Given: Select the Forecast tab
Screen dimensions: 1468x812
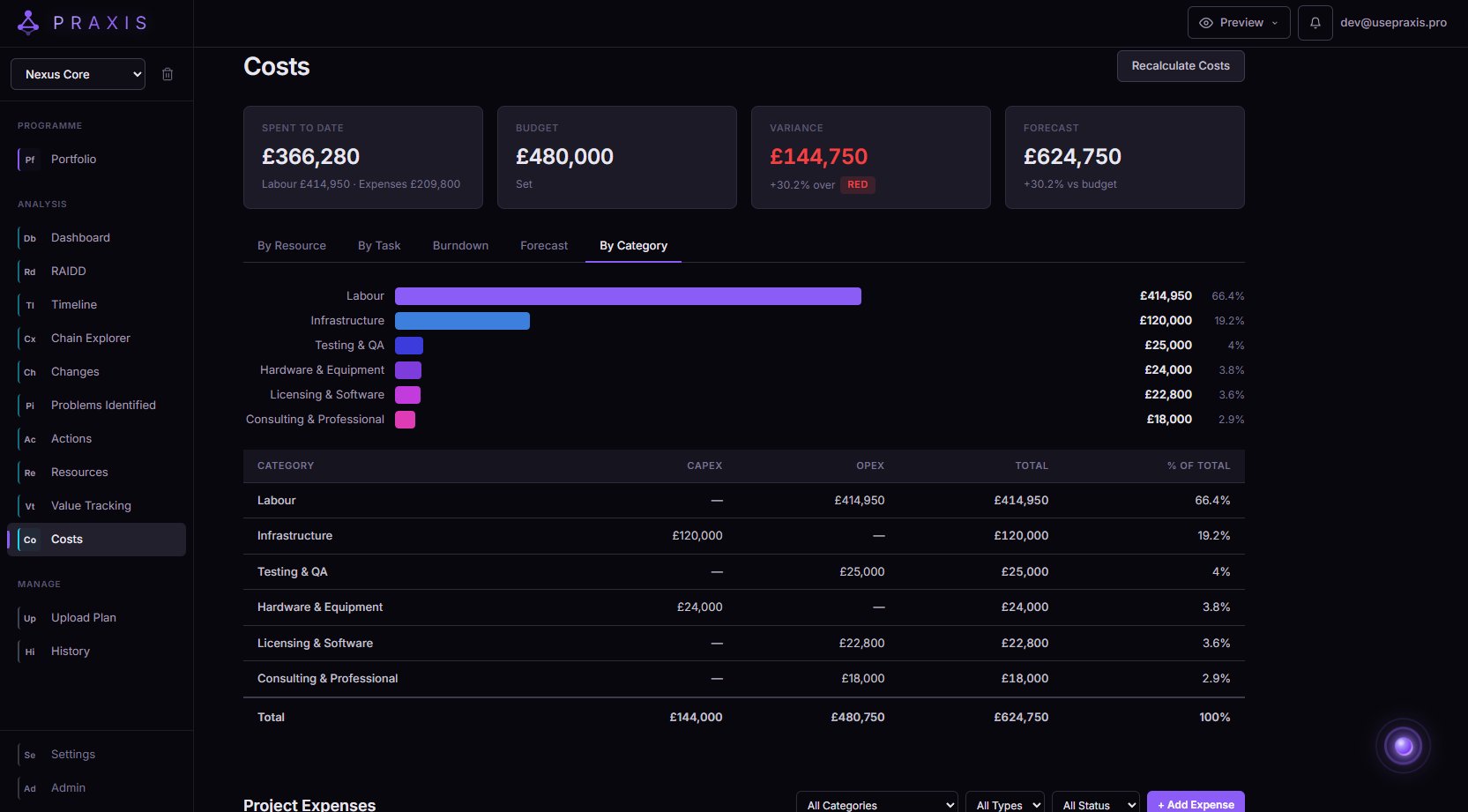Looking at the screenshot, I should tap(544, 246).
